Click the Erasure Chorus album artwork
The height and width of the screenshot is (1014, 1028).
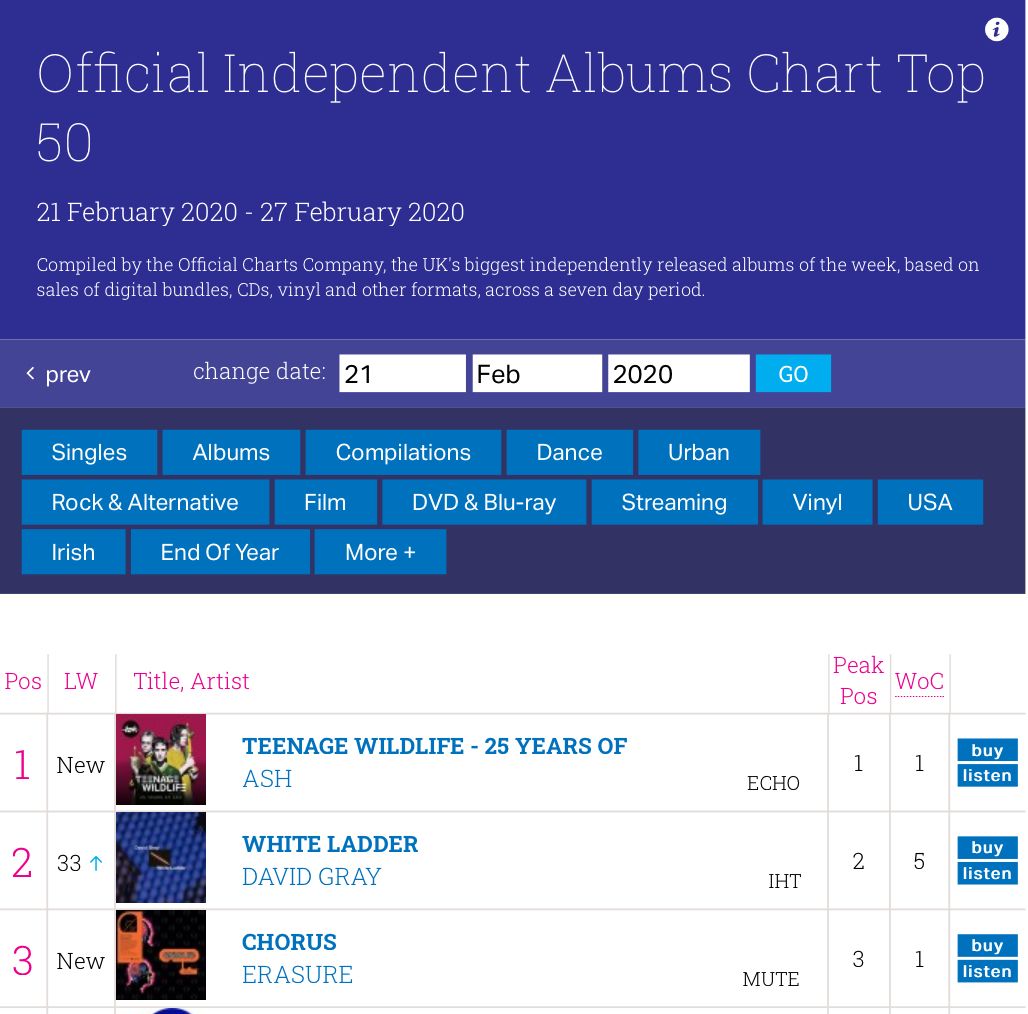[161, 955]
